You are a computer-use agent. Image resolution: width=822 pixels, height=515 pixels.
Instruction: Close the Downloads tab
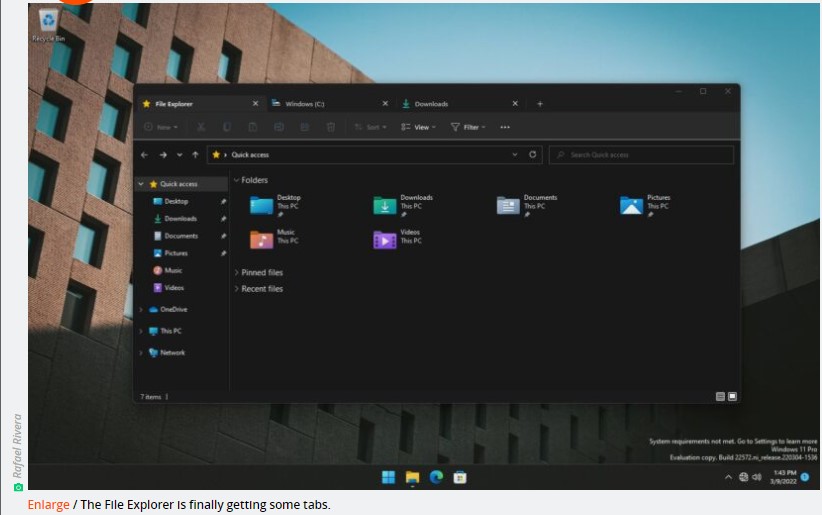515,104
